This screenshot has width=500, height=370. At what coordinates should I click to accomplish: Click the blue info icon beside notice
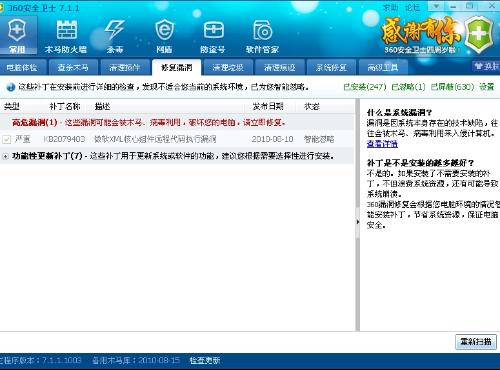[x=11, y=87]
